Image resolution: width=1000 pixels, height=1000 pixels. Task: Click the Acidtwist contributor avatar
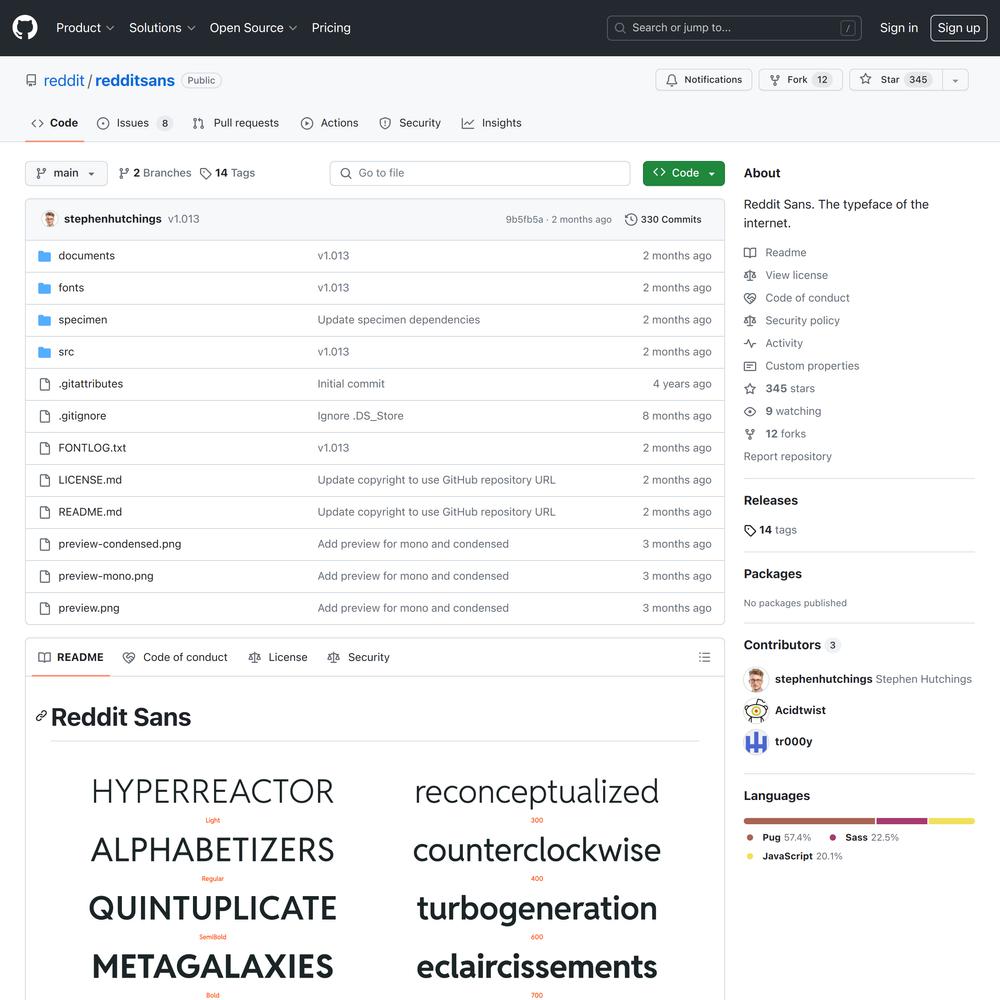point(756,710)
